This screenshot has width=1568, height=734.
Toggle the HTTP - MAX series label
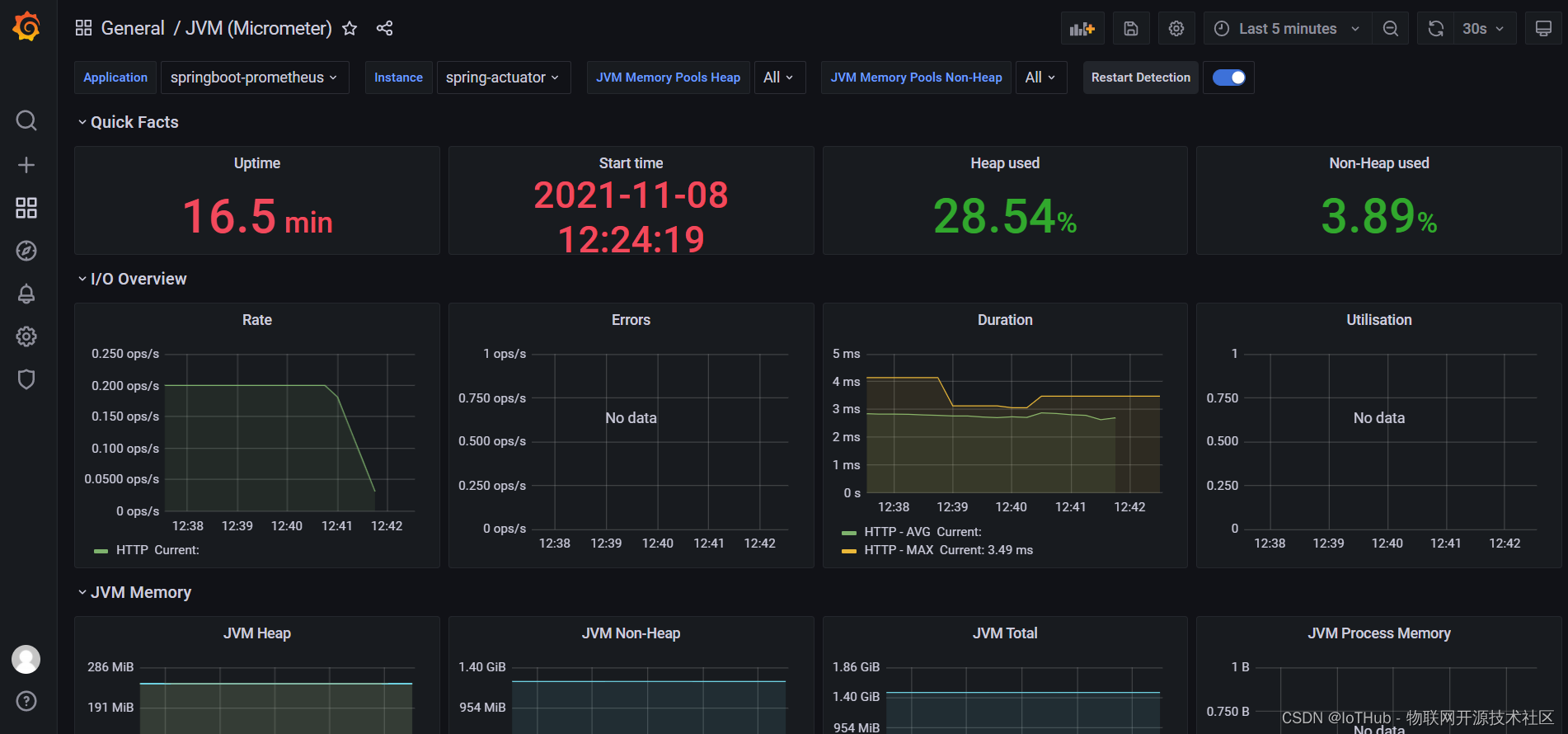click(899, 550)
